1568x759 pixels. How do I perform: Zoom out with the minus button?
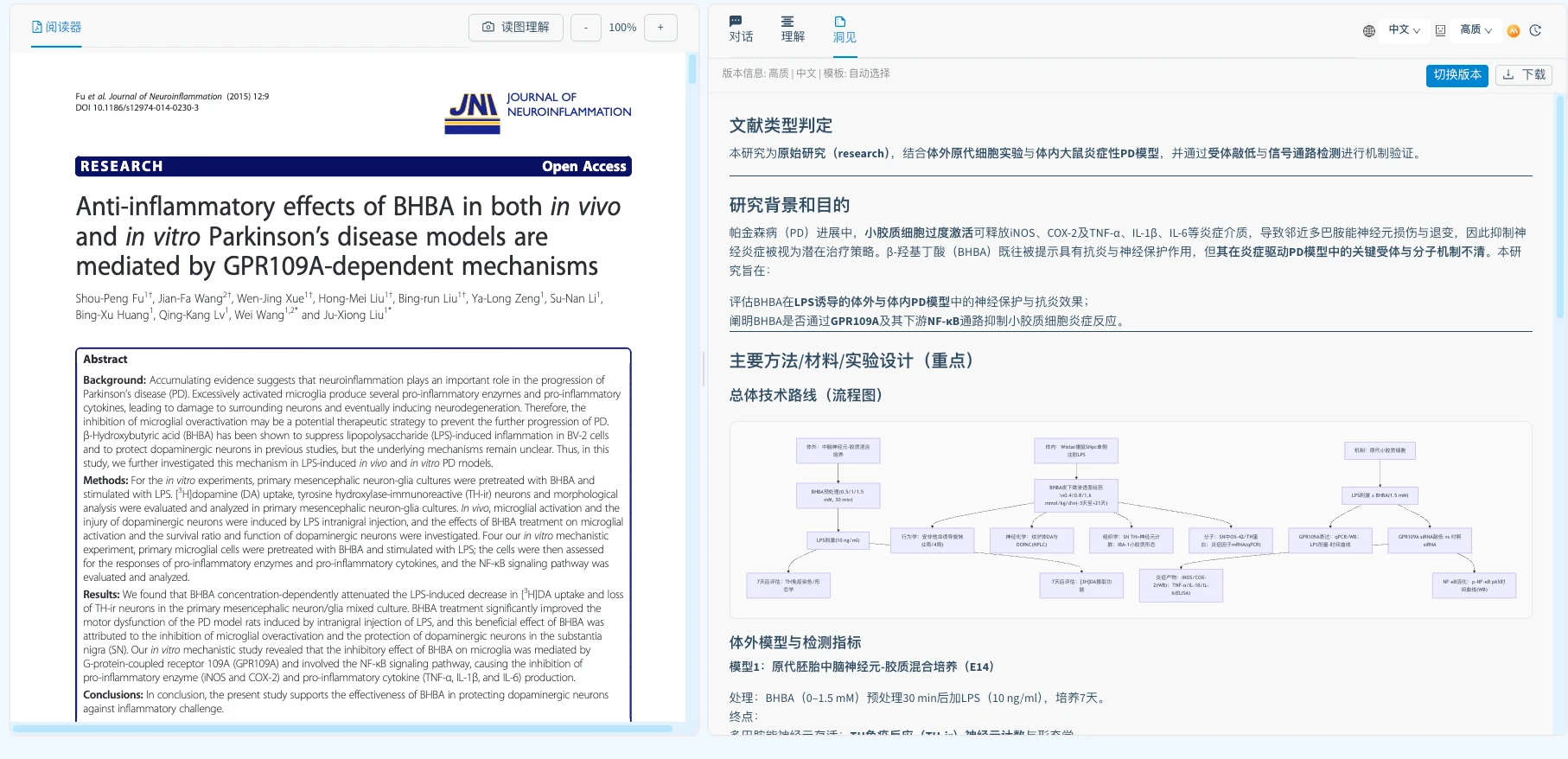coord(585,28)
